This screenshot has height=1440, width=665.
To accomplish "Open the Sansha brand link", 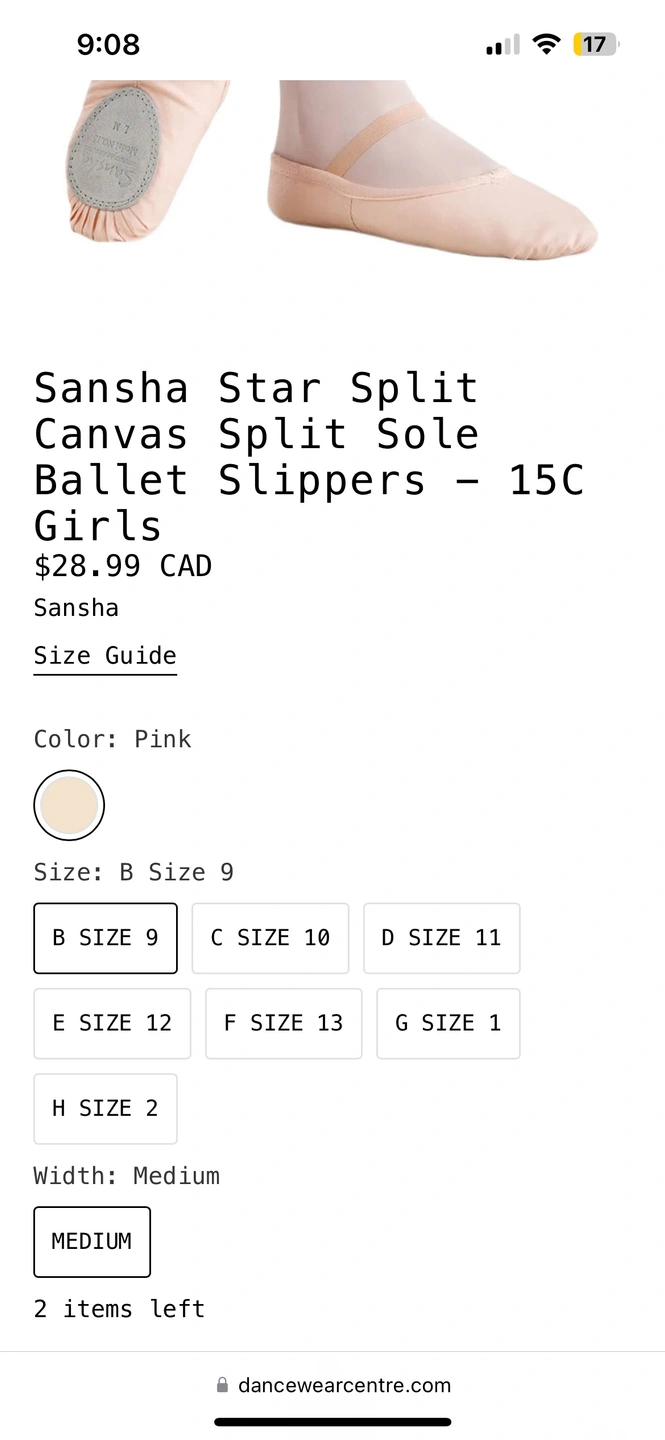I will (76, 608).
